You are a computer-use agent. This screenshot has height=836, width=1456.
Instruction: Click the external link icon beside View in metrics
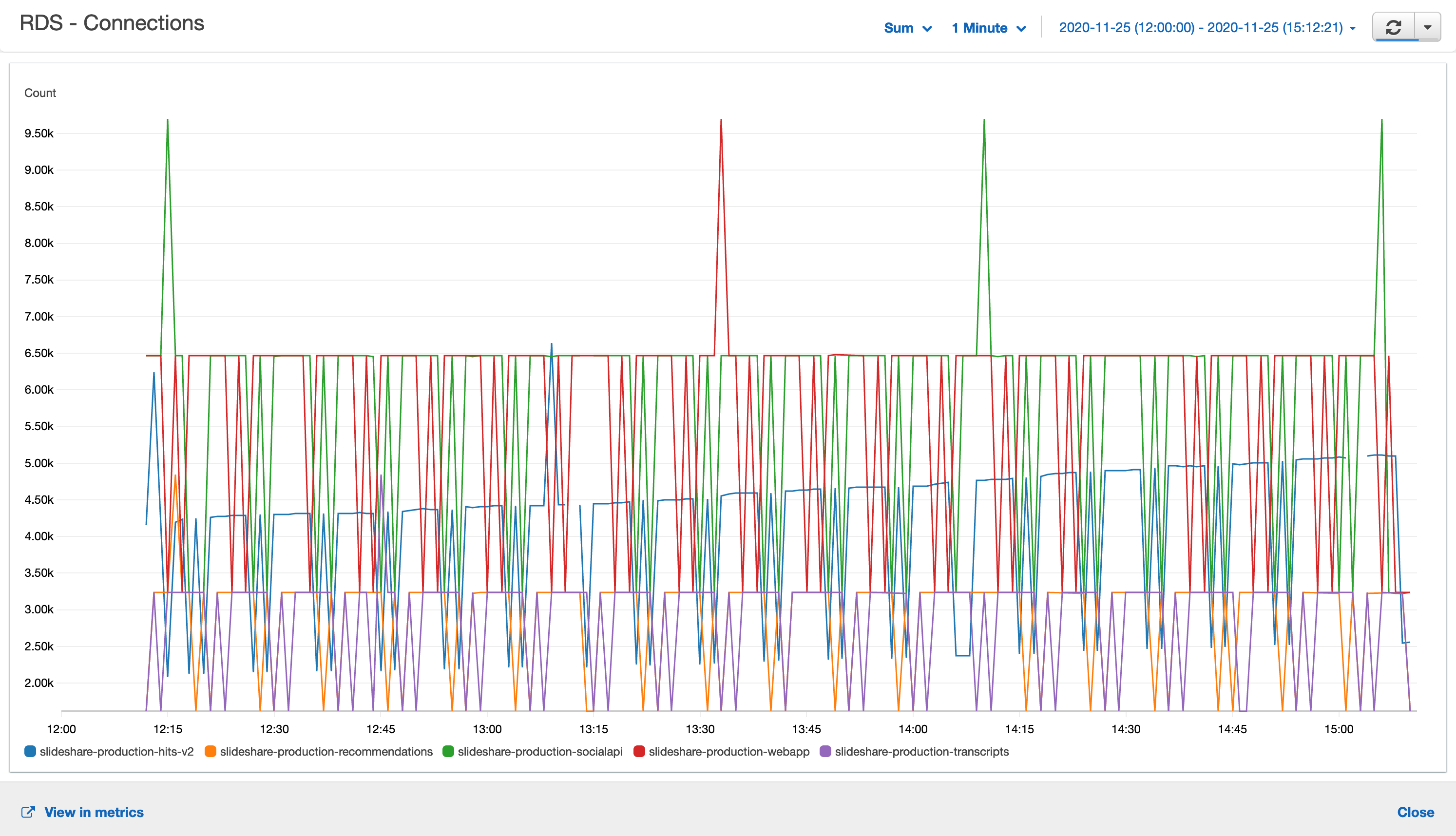[28, 812]
